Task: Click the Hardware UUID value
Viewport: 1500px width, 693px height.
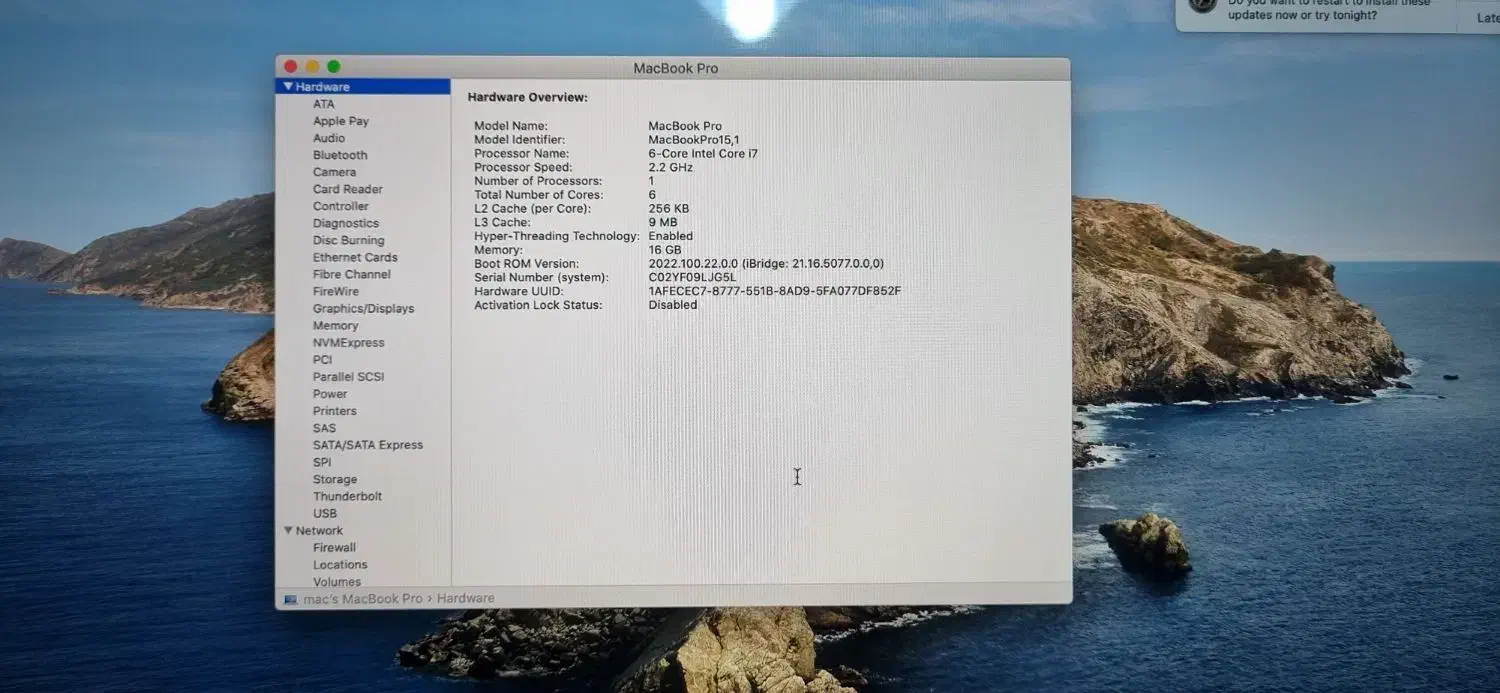Action: (x=774, y=291)
